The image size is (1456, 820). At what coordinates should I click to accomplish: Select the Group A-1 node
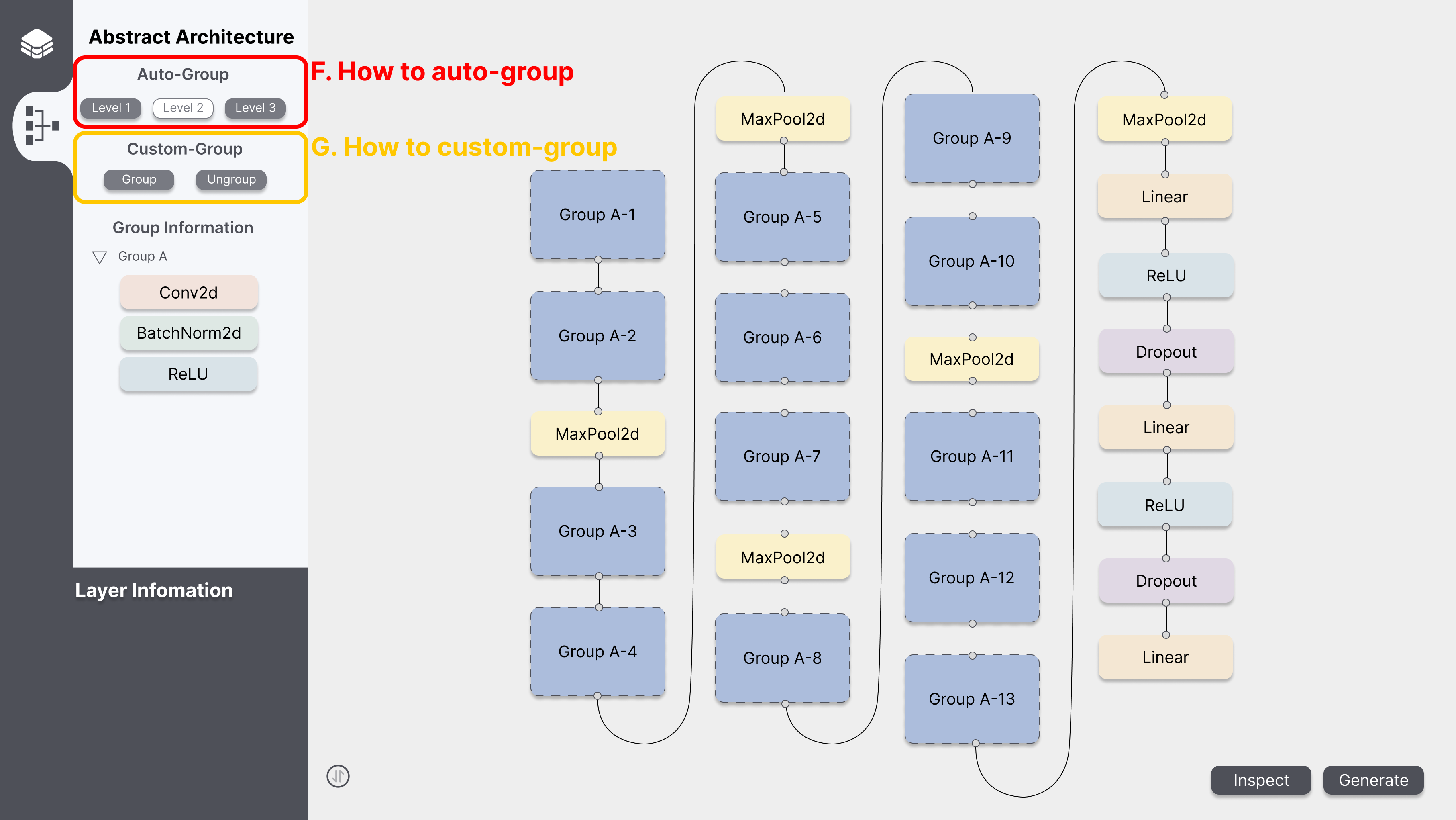597,215
